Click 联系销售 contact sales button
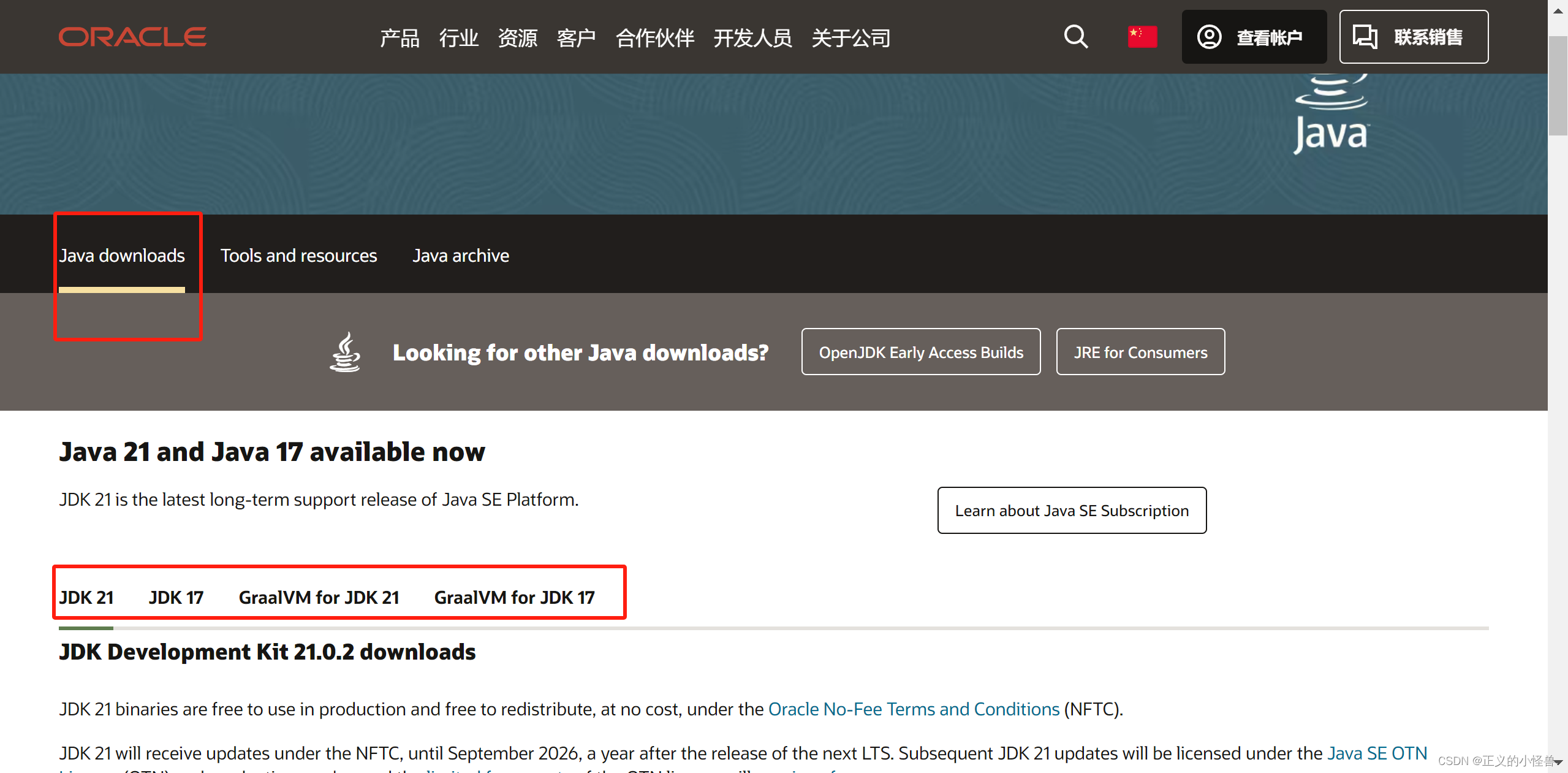This screenshot has width=1568, height=773. pyautogui.click(x=1413, y=37)
